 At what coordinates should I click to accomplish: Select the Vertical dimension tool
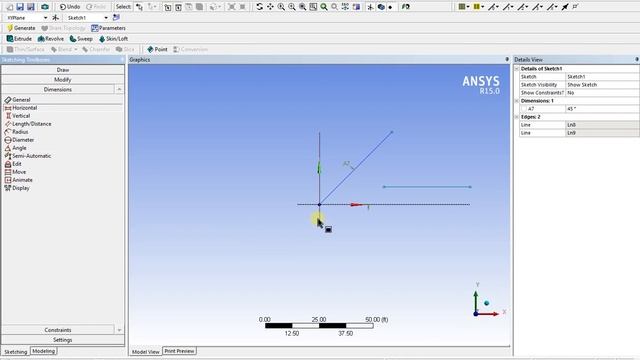18,116
